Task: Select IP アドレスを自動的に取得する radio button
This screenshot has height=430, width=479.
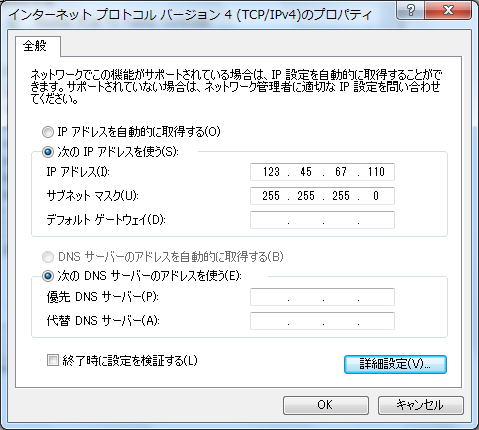Action: (x=48, y=132)
